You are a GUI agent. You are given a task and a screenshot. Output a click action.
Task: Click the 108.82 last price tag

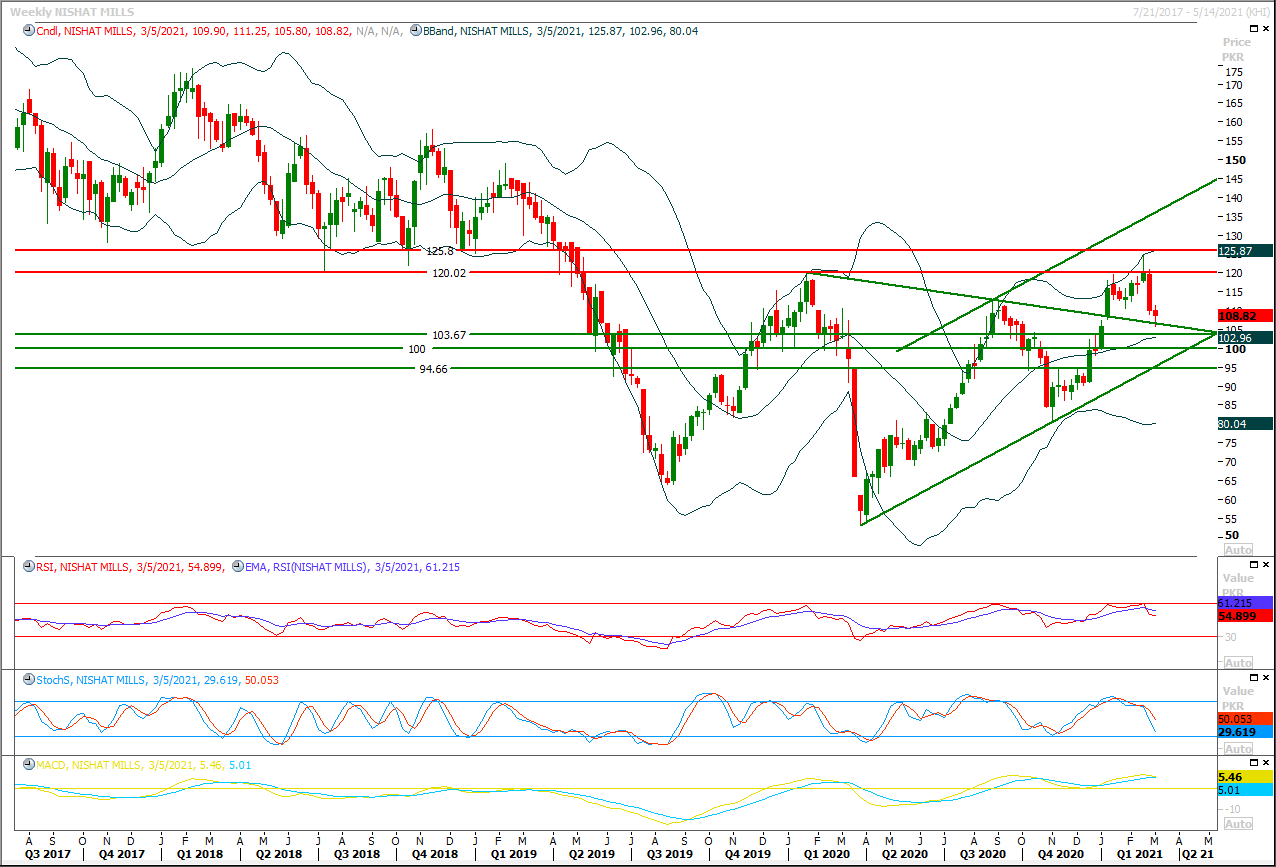click(x=1245, y=315)
